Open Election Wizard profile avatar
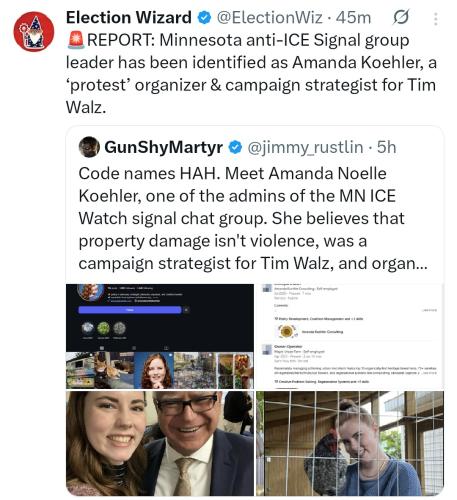 click(34, 32)
